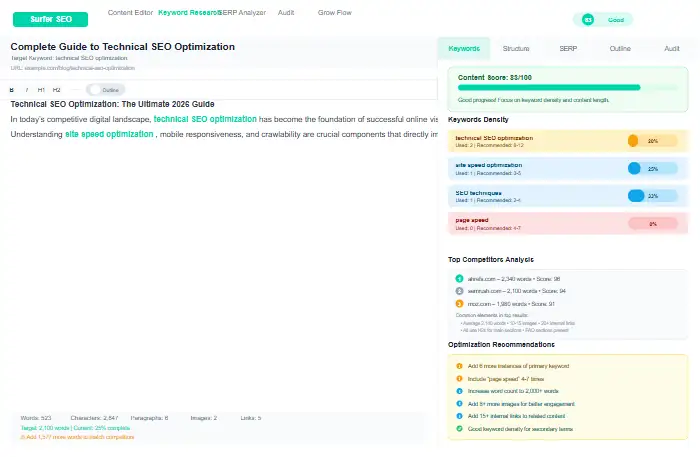Click info icon beside Add 8+ more images

pyautogui.click(x=459, y=403)
